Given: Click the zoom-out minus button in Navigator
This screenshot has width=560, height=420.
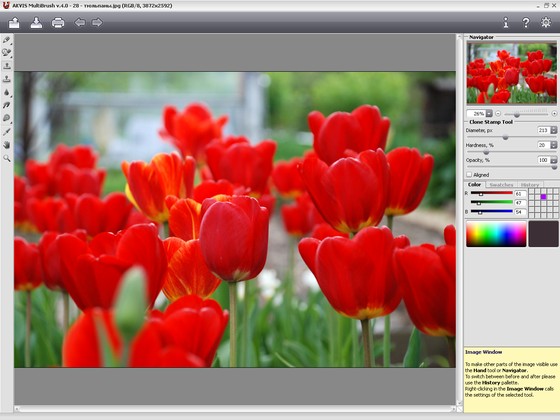Looking at the screenshot, I should (x=498, y=114).
